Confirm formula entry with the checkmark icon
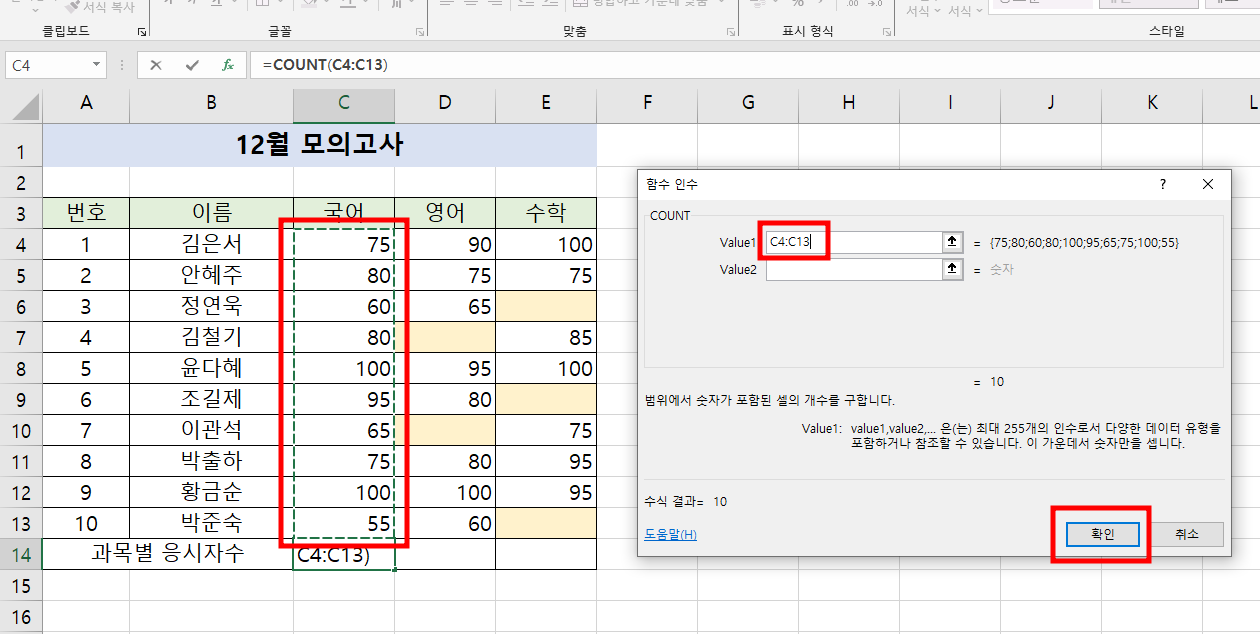This screenshot has height=634, width=1260. 192,65
